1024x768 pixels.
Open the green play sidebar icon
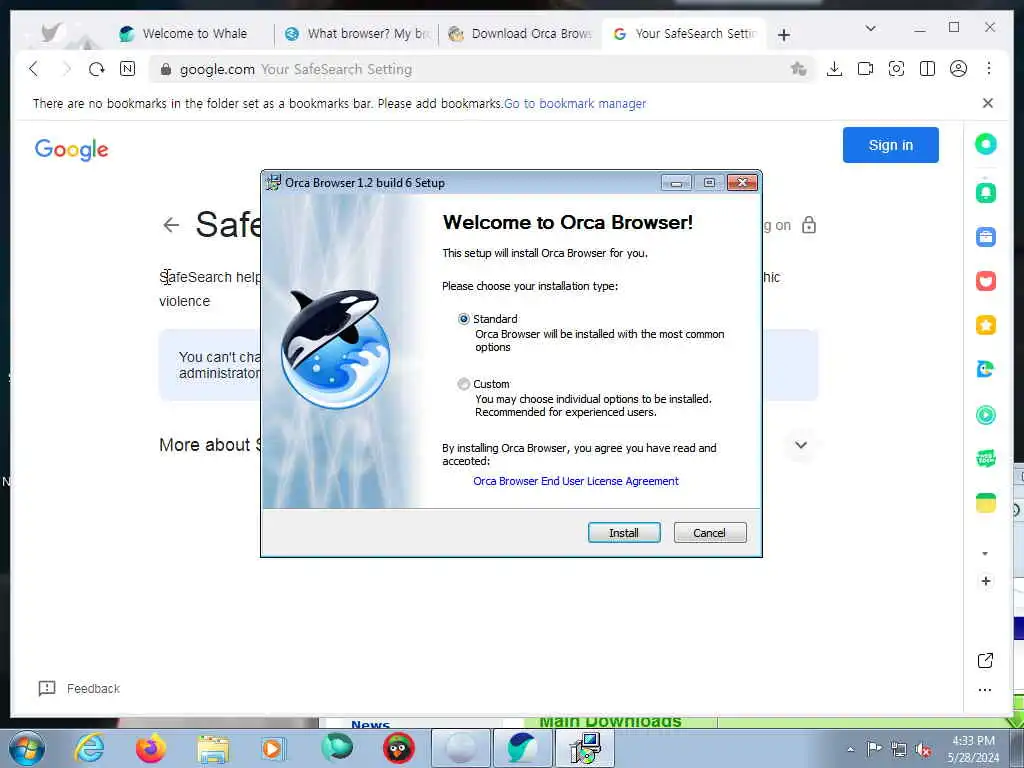pyautogui.click(x=985, y=415)
